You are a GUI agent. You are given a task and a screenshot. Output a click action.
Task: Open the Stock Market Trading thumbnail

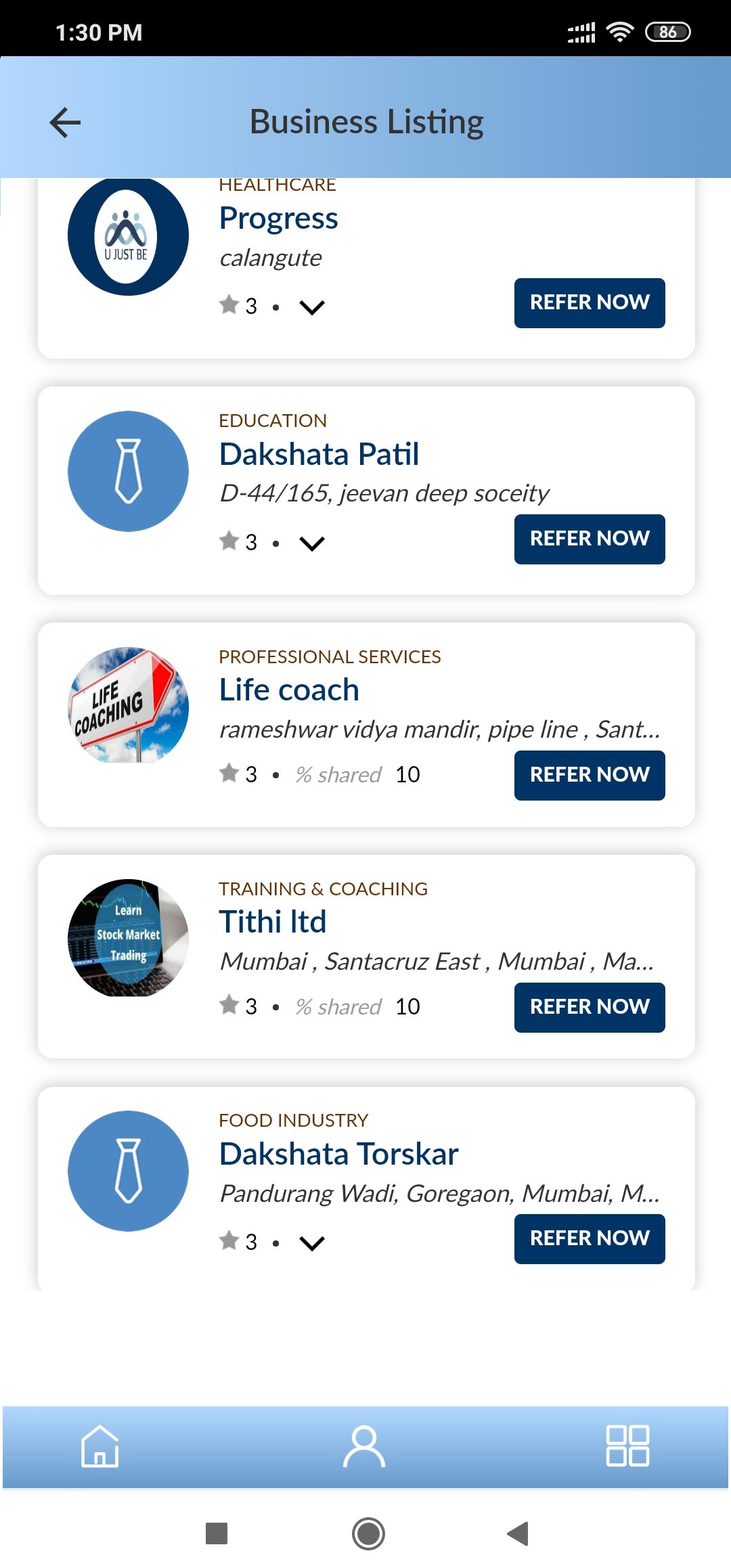click(128, 937)
